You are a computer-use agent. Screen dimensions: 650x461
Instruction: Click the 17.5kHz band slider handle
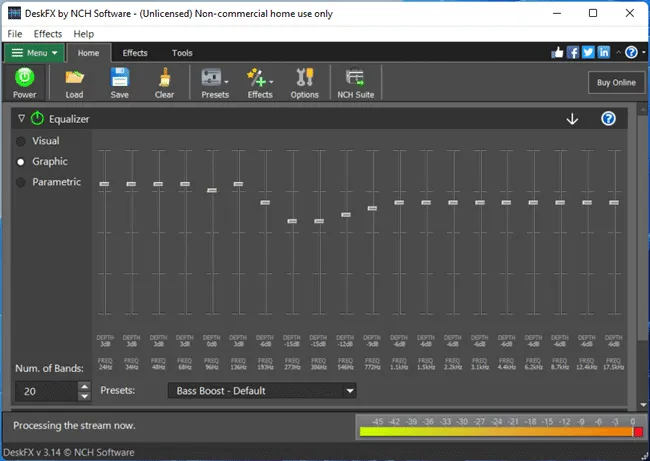click(614, 202)
